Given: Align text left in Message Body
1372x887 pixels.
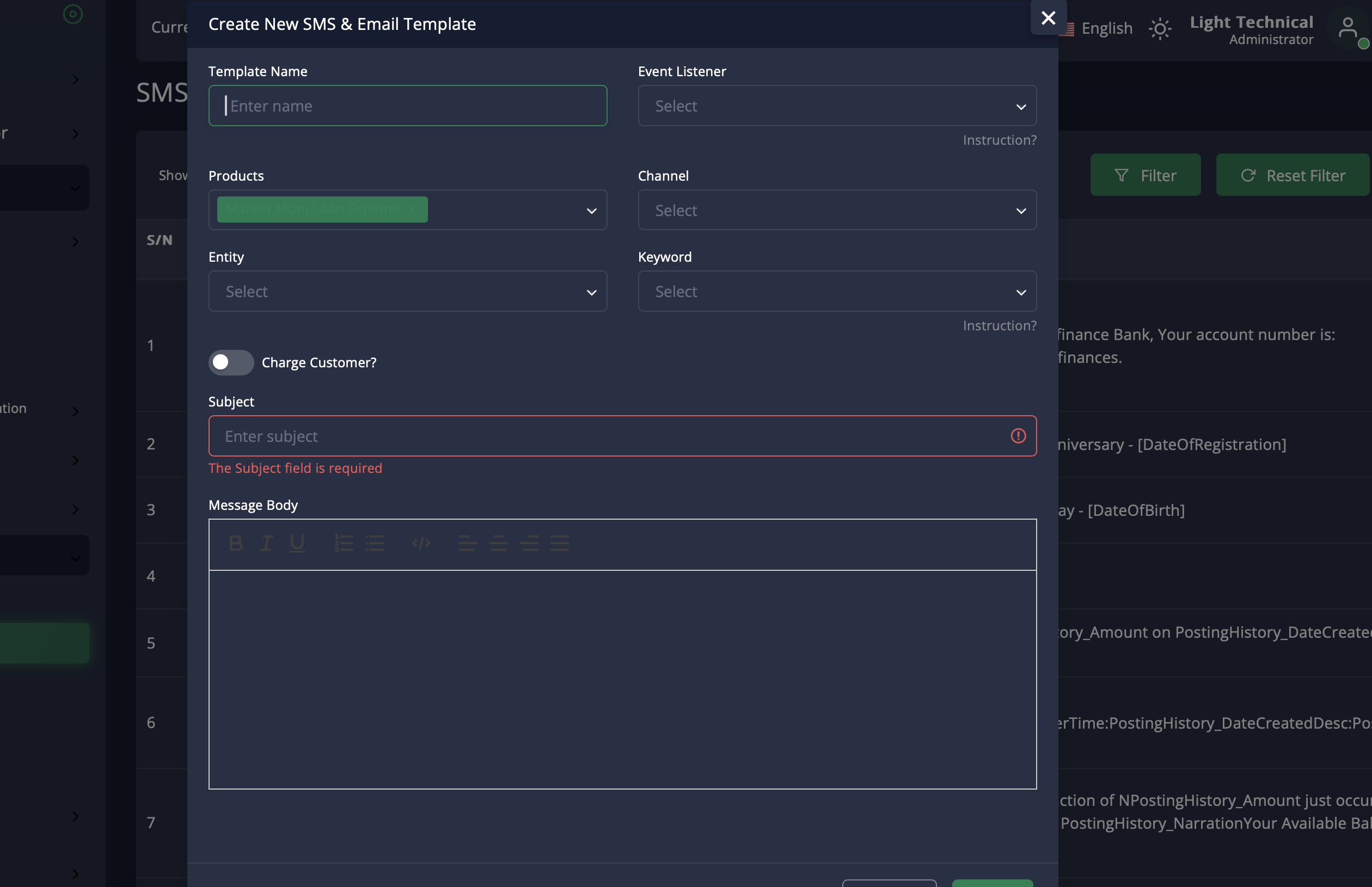Looking at the screenshot, I should point(467,543).
